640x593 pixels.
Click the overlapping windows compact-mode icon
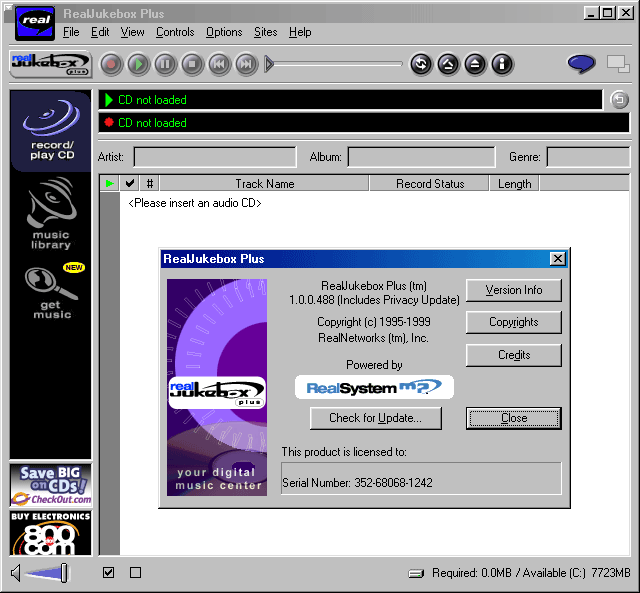pyautogui.click(x=618, y=64)
